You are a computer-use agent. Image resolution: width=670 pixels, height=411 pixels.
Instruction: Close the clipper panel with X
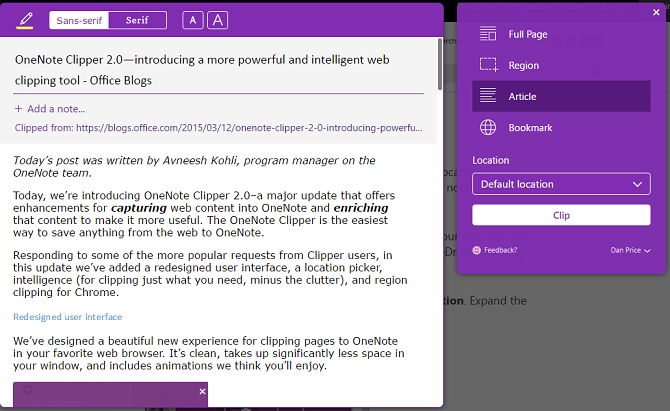point(656,12)
